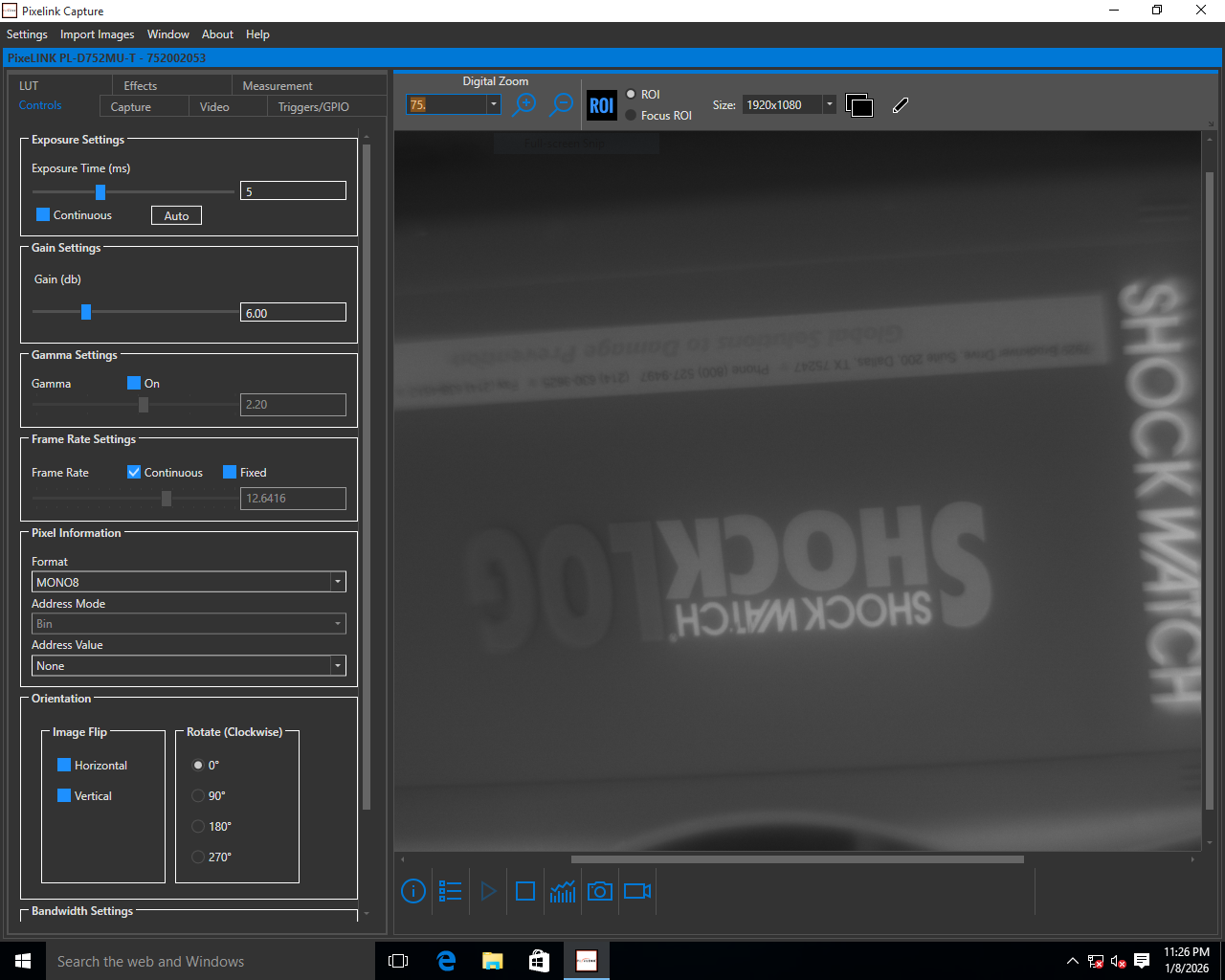The image size is (1225, 980).
Task: Click the Search the web and Windows box
Action: (x=211, y=961)
